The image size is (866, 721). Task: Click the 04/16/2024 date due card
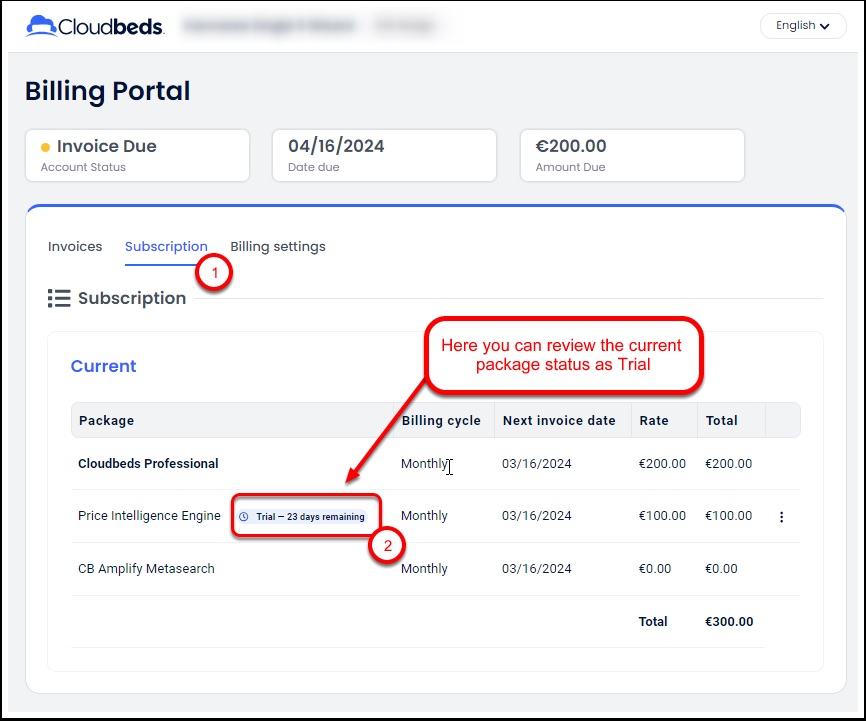tap(384, 155)
